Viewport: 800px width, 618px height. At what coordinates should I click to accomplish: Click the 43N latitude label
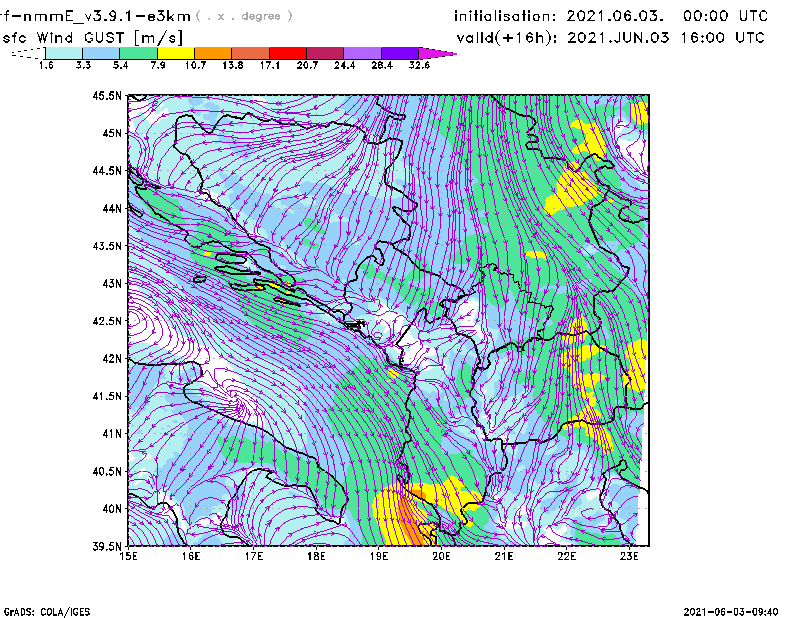pyautogui.click(x=112, y=283)
